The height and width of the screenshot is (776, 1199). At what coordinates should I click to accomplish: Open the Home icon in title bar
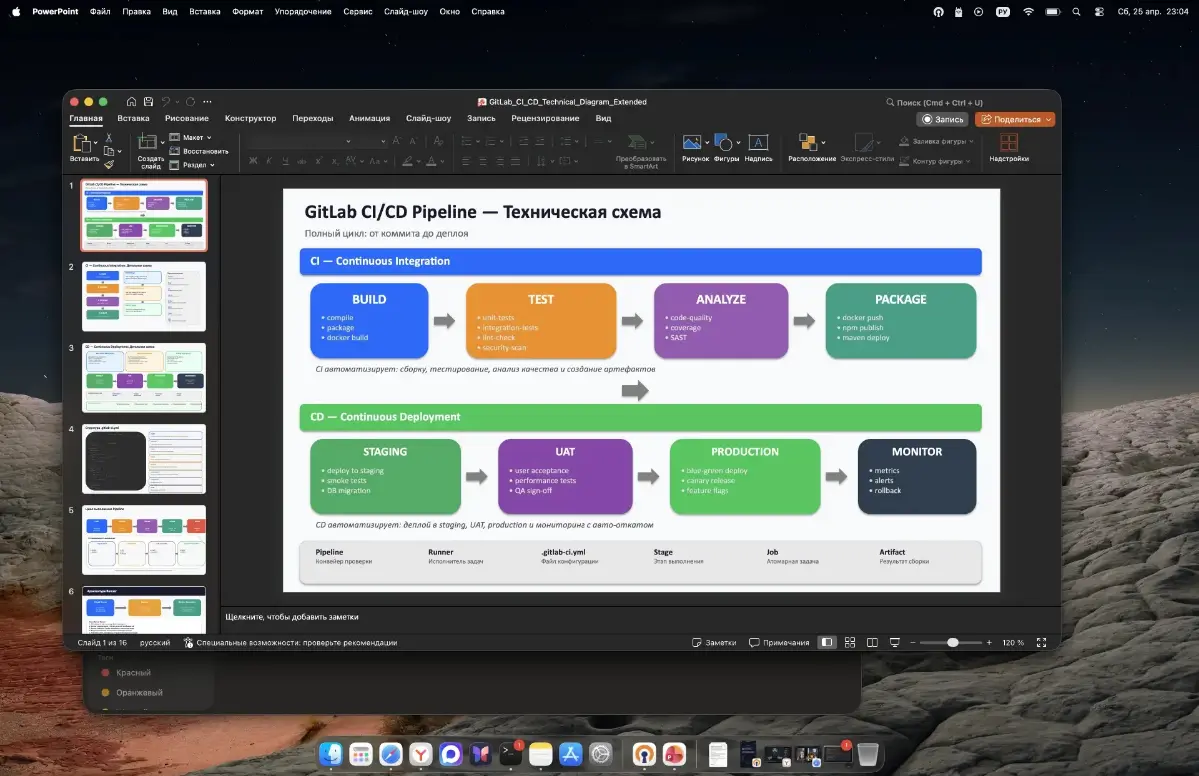(x=132, y=102)
